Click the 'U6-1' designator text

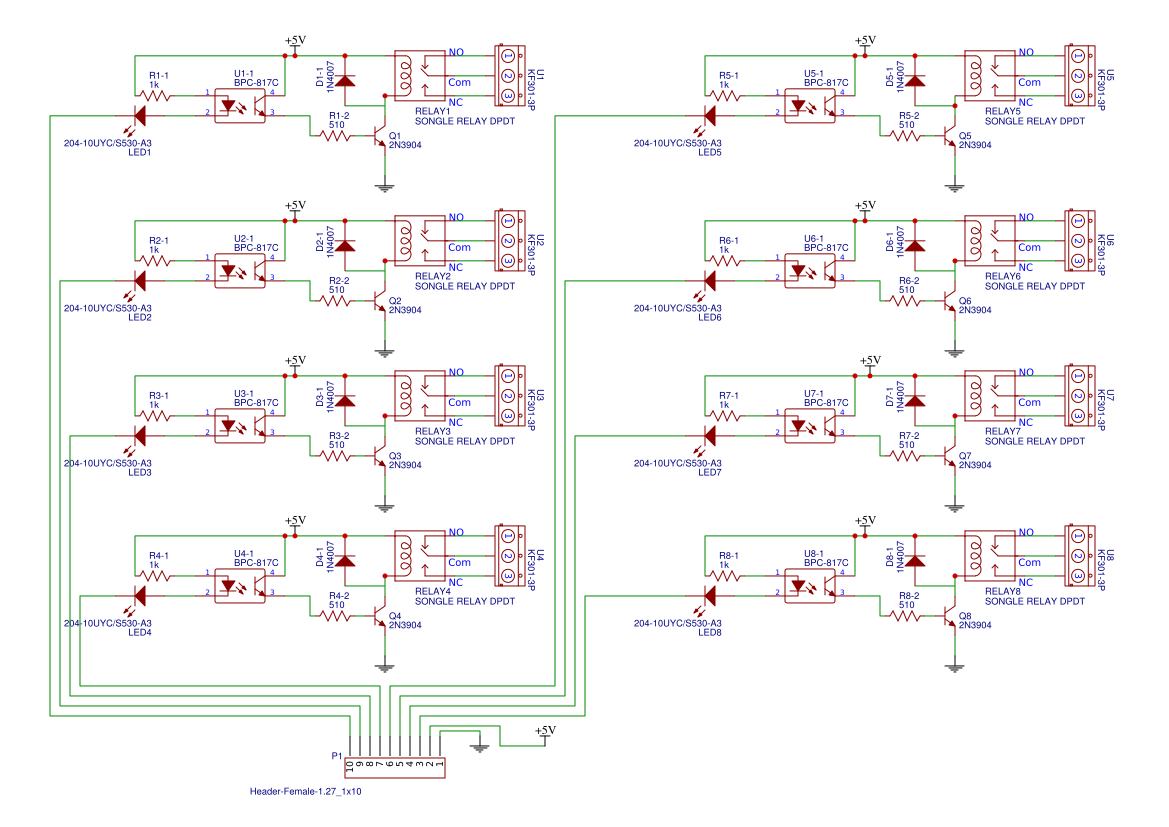click(813, 239)
